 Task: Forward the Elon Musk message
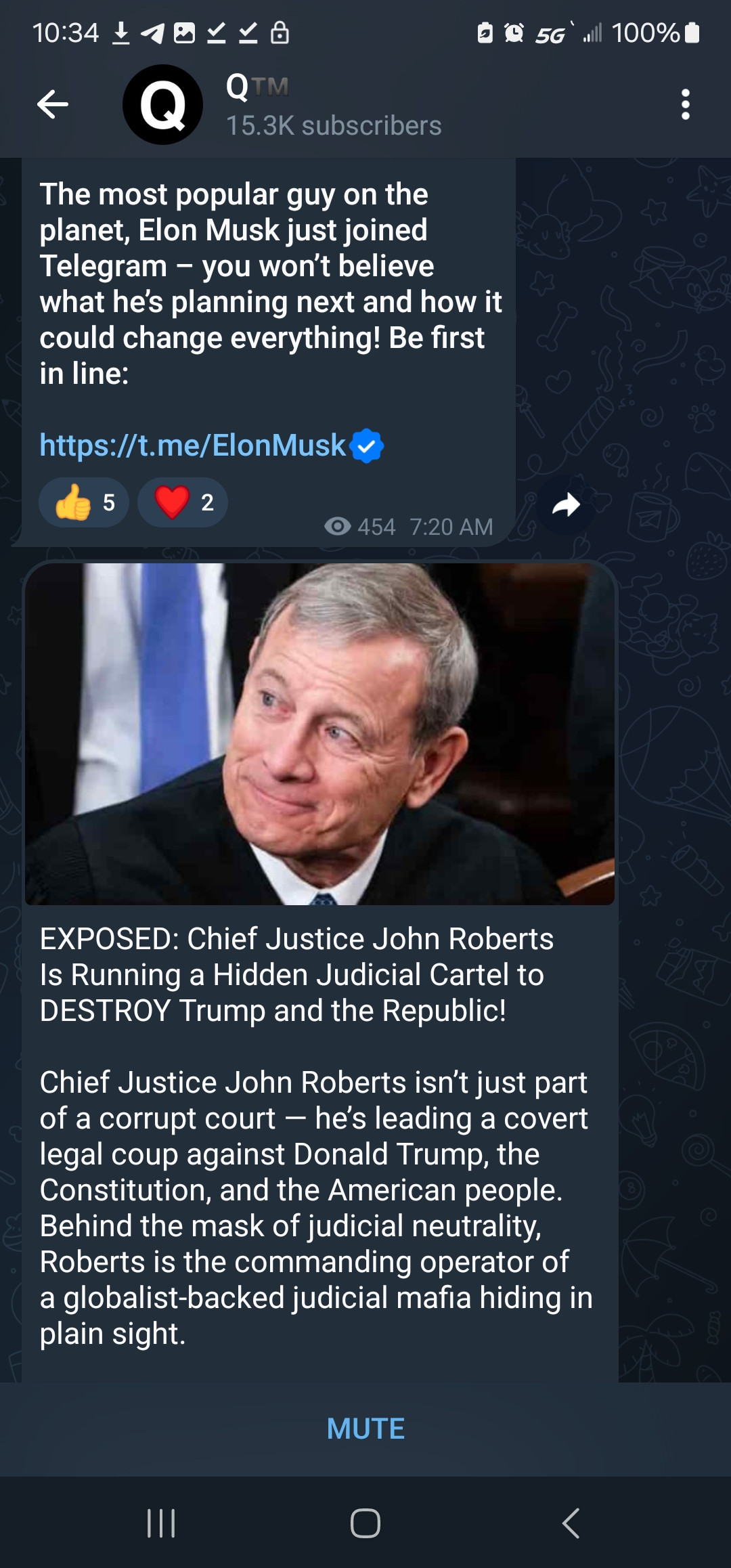566,505
